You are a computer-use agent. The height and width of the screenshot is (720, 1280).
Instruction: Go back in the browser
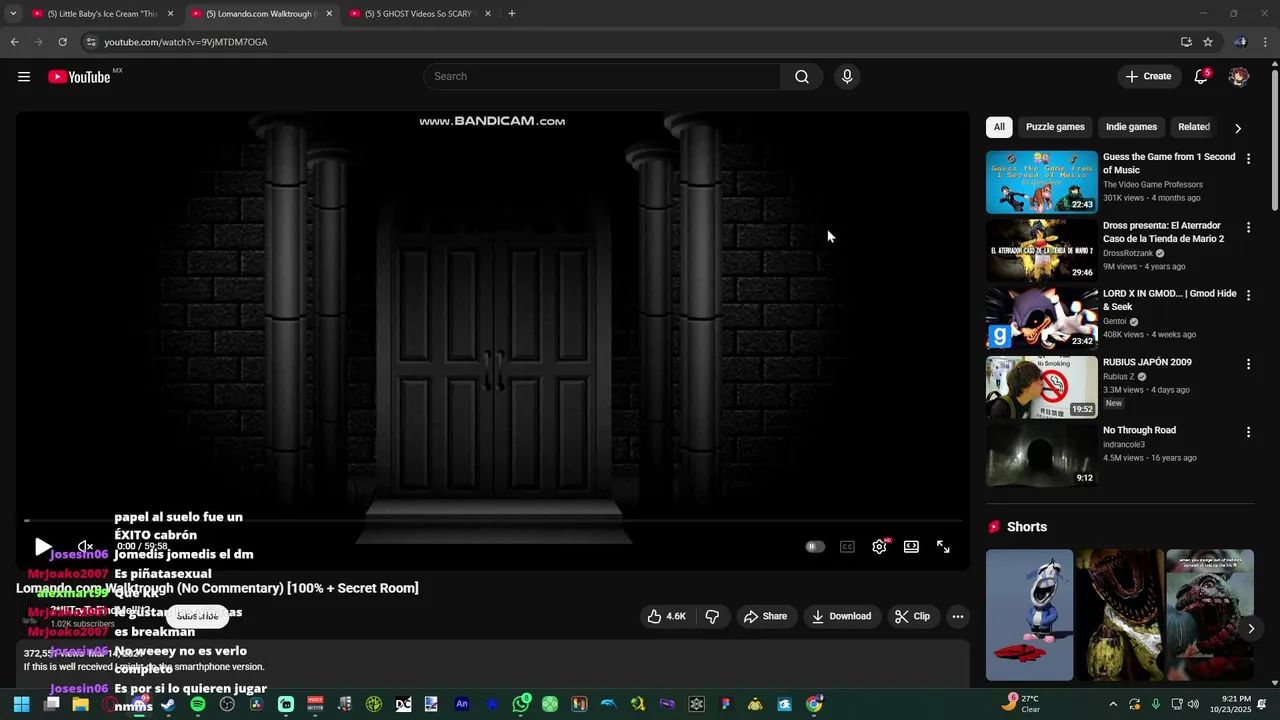(x=14, y=42)
